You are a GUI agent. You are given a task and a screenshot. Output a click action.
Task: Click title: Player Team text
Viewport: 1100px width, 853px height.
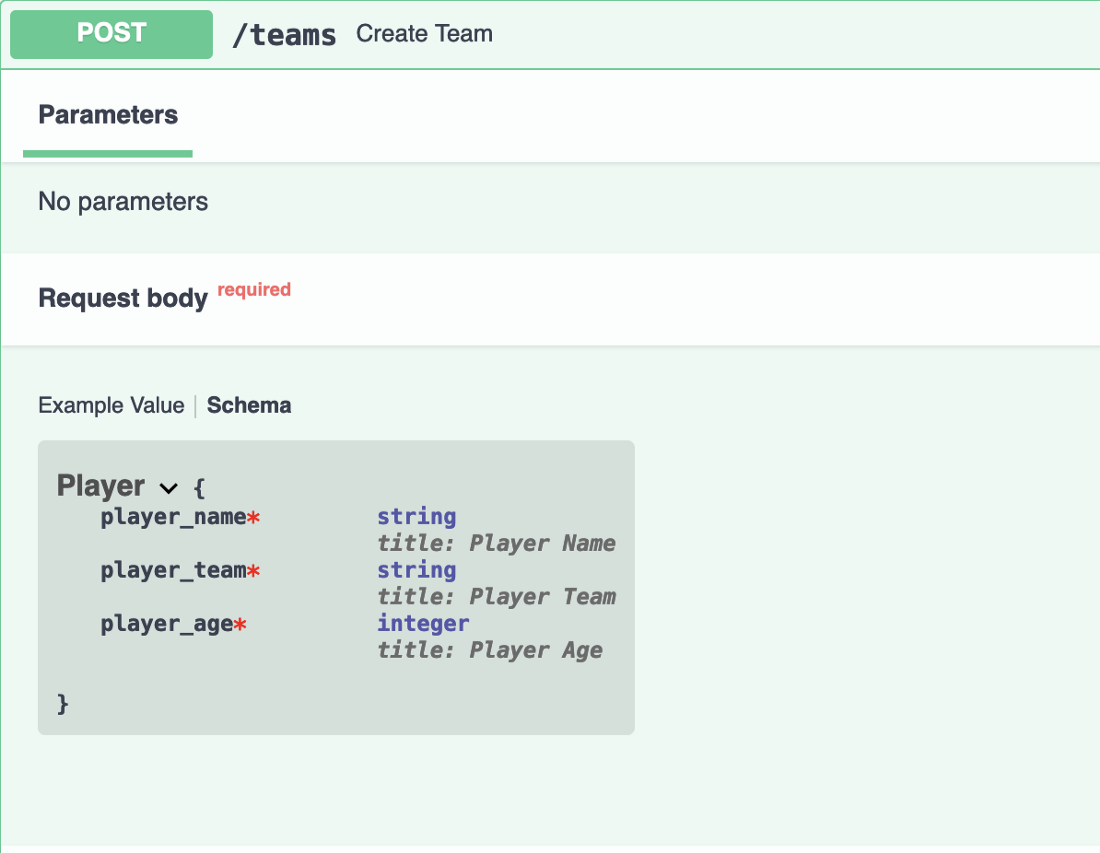[496, 596]
